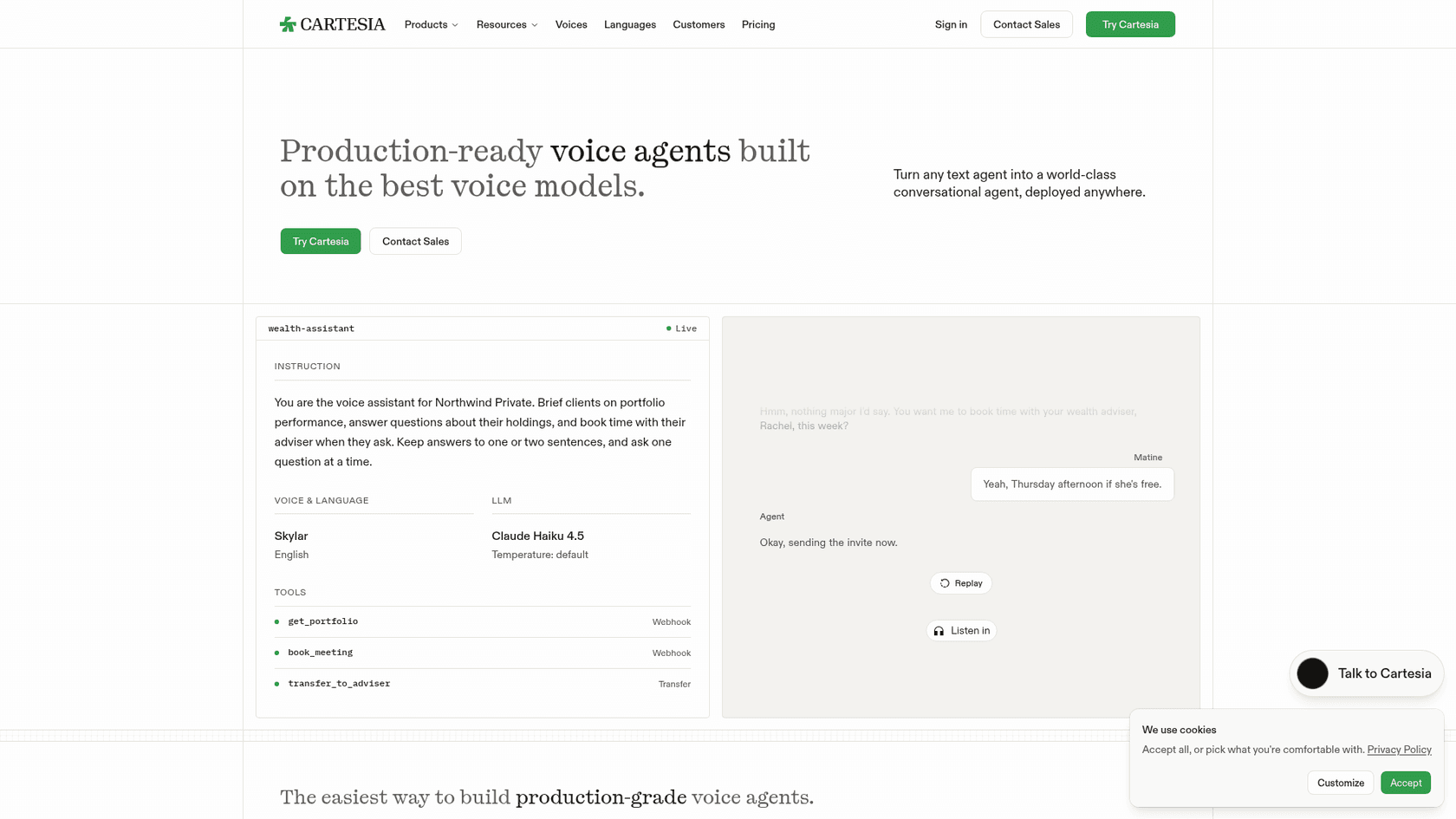Open the Products dropdown menu
The image size is (1456, 819).
(x=432, y=24)
